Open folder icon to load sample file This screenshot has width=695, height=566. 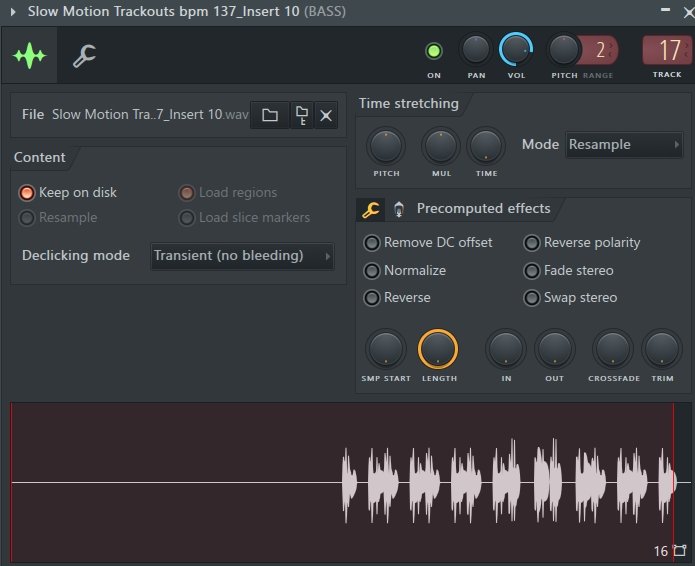coord(269,115)
